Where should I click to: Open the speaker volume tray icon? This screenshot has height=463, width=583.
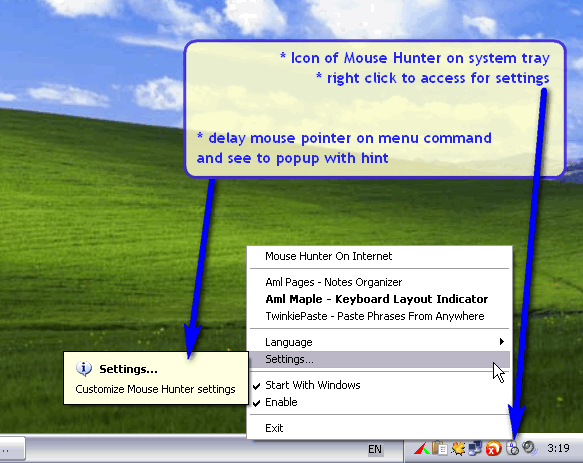pyautogui.click(x=529, y=448)
